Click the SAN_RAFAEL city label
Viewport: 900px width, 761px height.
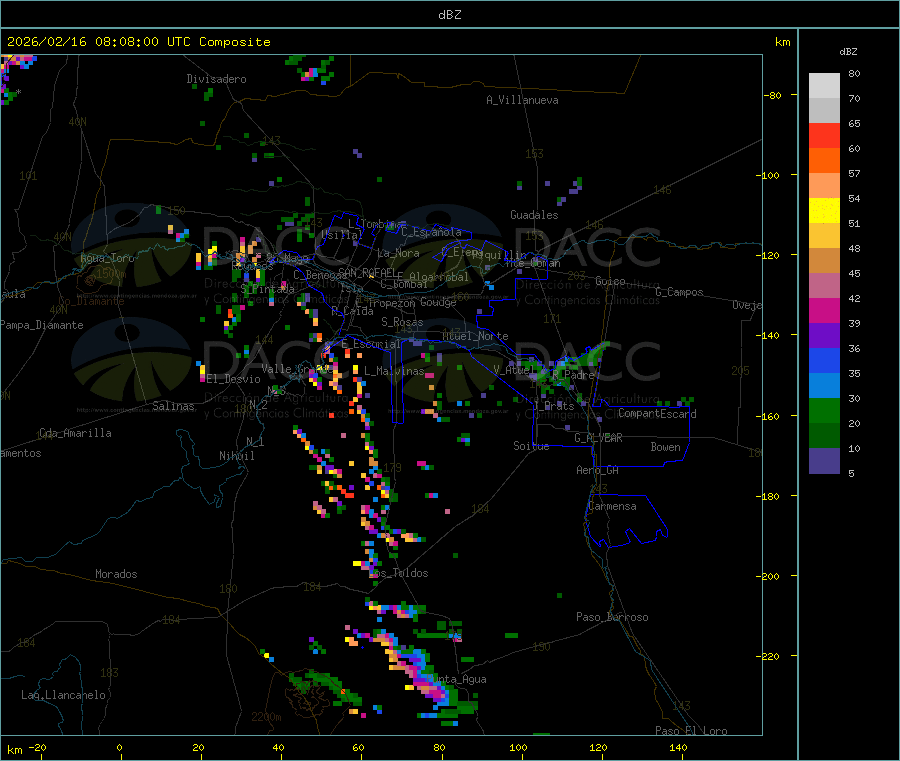click(367, 272)
